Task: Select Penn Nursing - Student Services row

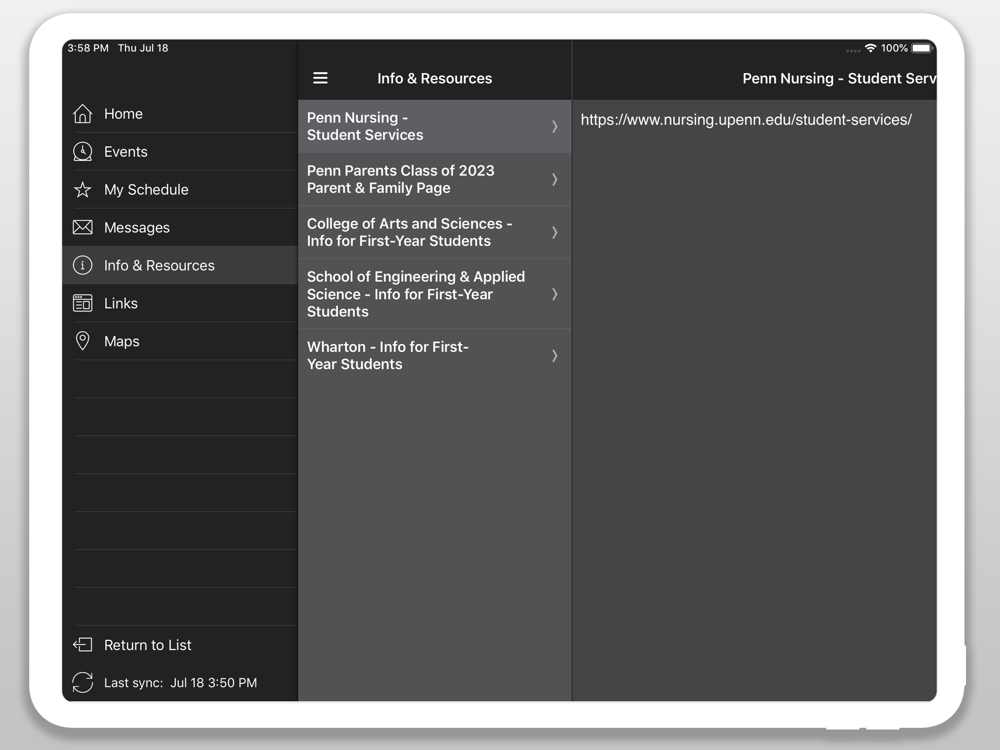Action: [x=434, y=126]
